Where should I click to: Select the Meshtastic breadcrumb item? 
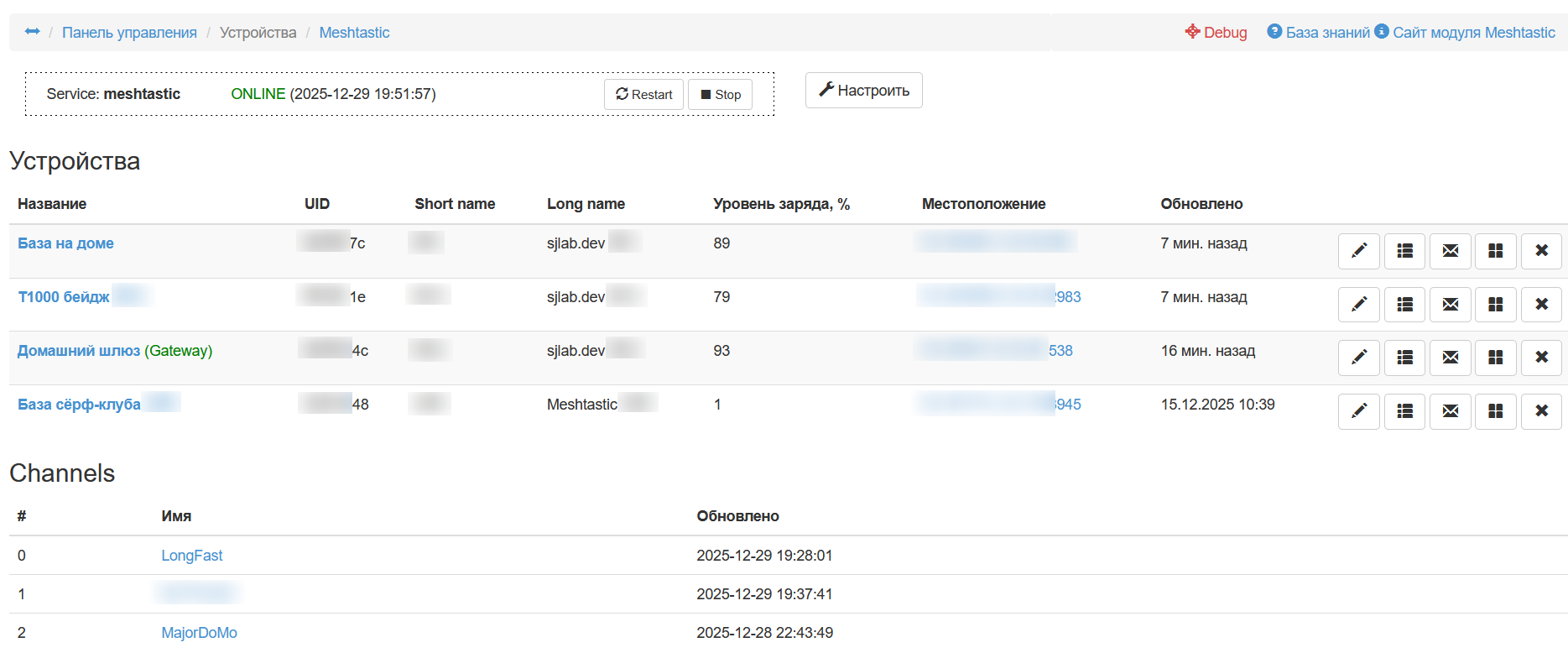(x=354, y=33)
